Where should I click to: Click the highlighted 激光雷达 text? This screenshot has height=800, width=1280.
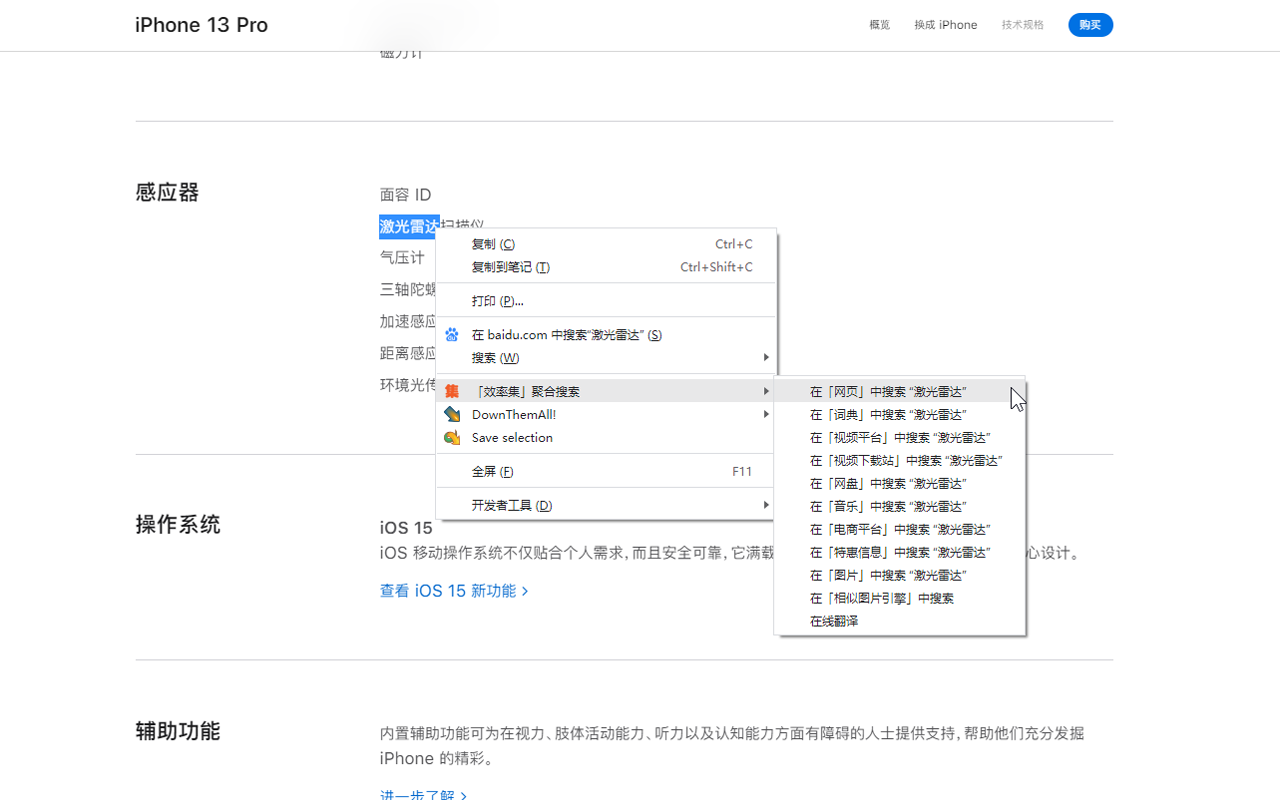408,227
